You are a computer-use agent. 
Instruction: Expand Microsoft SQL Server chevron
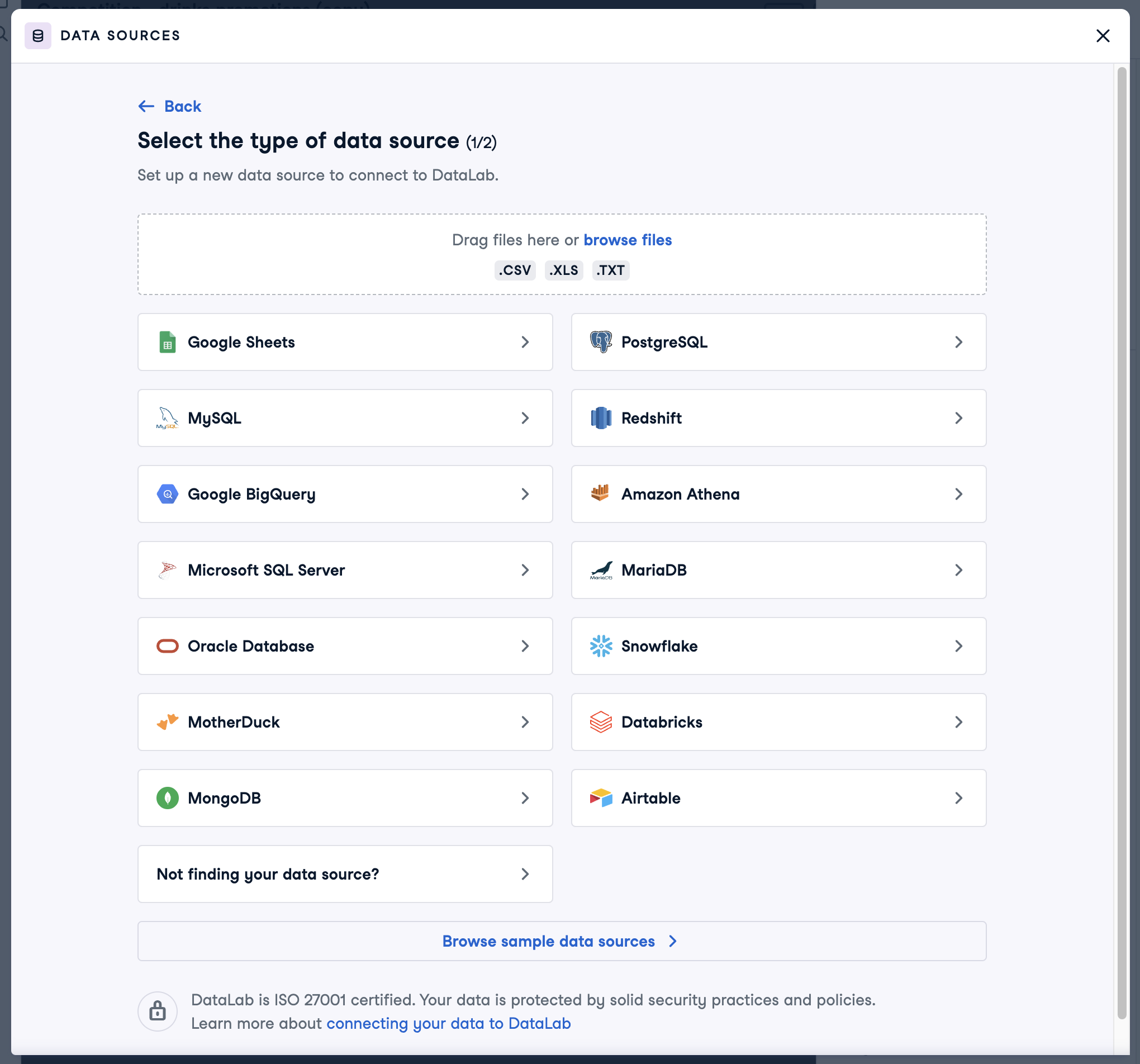[x=525, y=570]
